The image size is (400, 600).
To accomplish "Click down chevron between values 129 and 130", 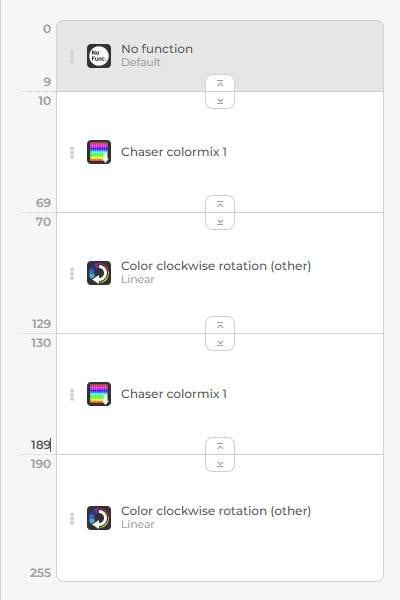I will tap(220, 342).
